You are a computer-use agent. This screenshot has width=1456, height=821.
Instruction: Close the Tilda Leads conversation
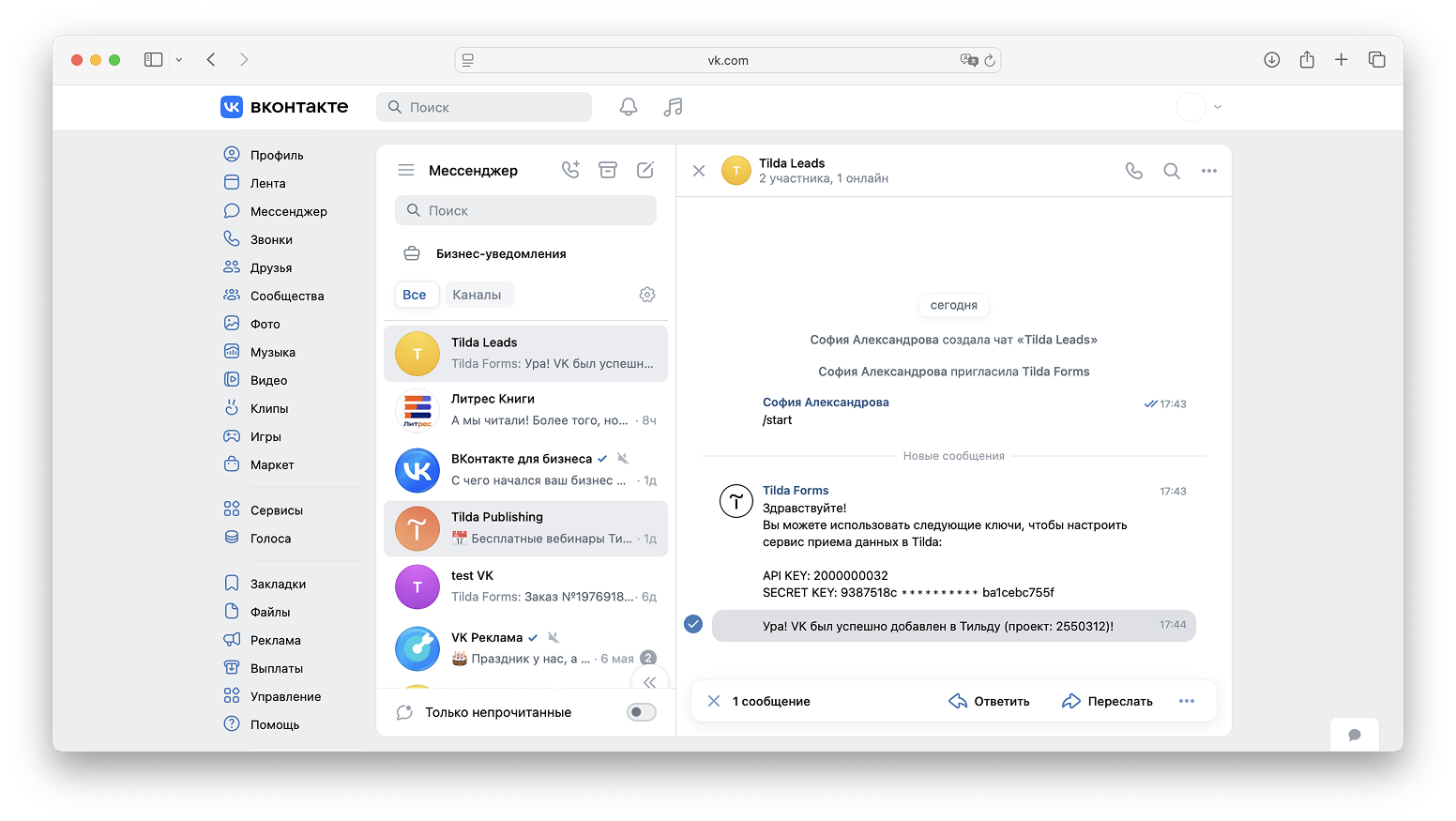(x=699, y=171)
